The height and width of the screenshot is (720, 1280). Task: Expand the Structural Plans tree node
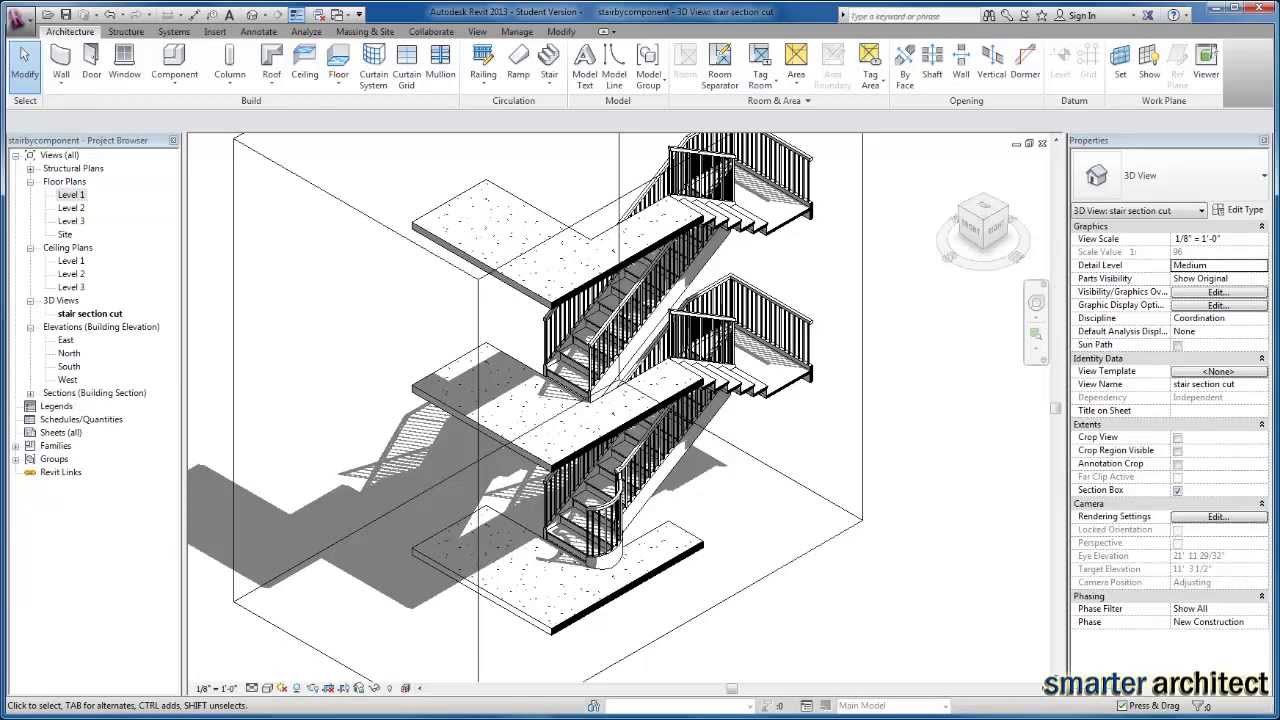point(30,169)
